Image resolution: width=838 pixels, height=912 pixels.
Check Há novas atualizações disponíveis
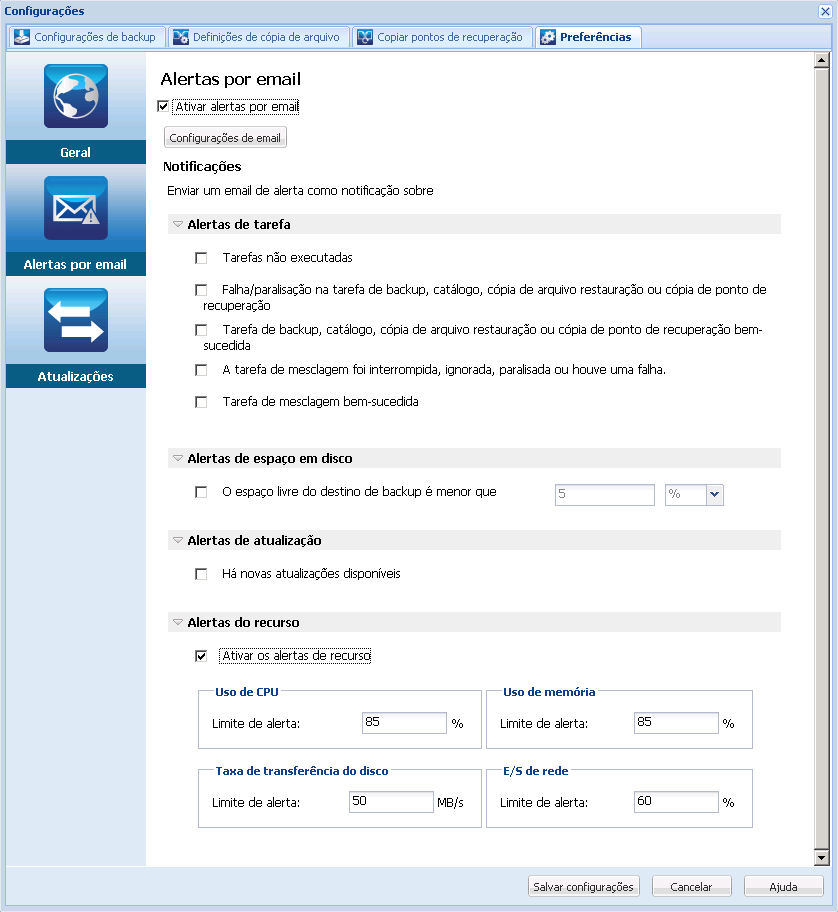click(x=201, y=573)
